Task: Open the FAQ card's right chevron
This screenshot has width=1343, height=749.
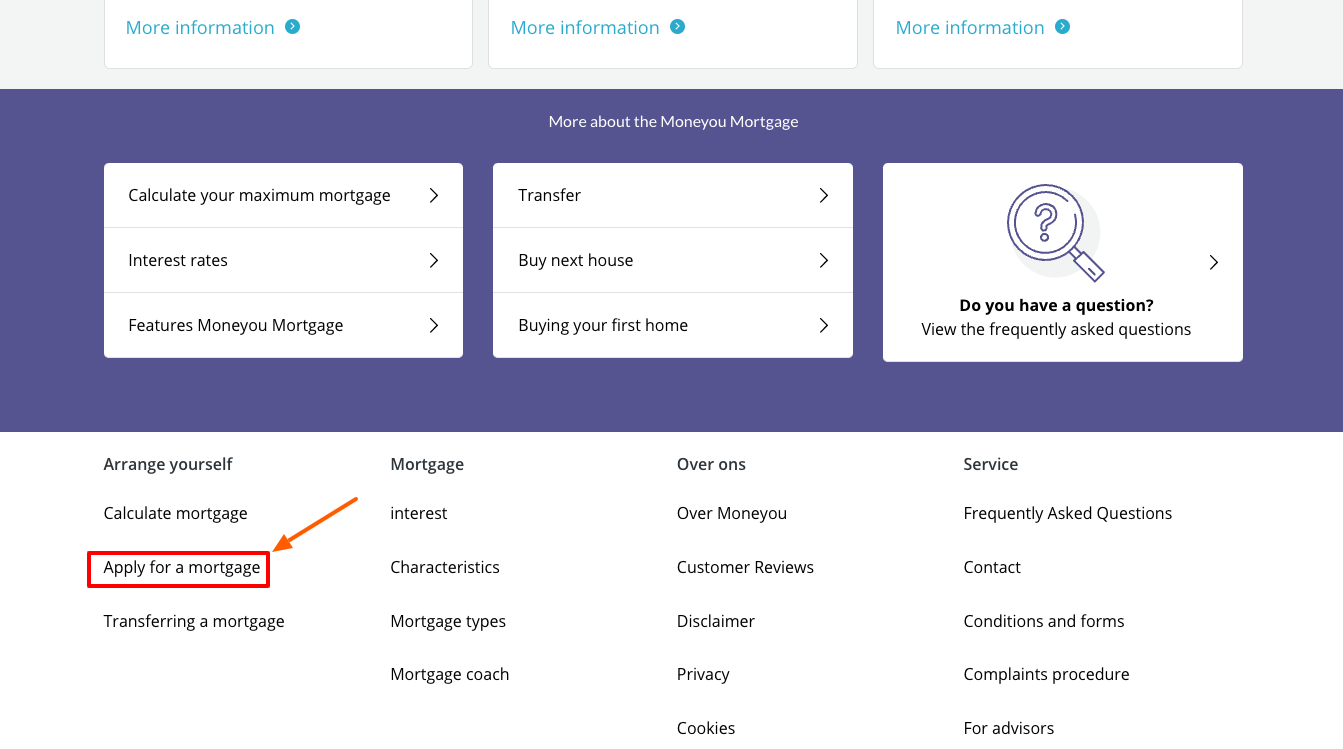Action: click(x=1213, y=263)
